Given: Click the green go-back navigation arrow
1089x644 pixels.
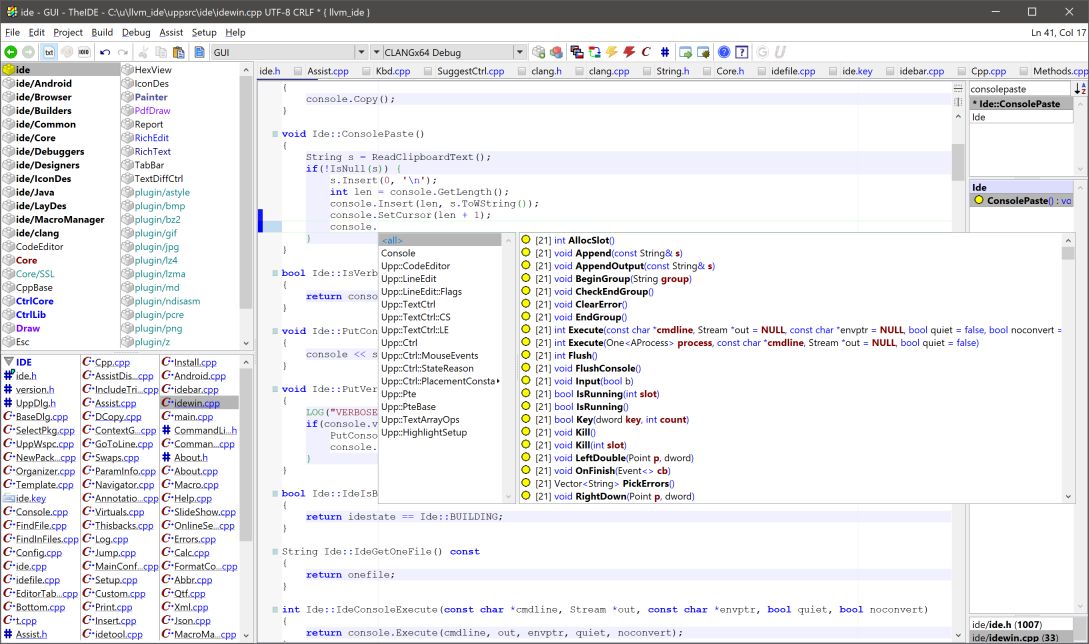Looking at the screenshot, I should pos(11,52).
